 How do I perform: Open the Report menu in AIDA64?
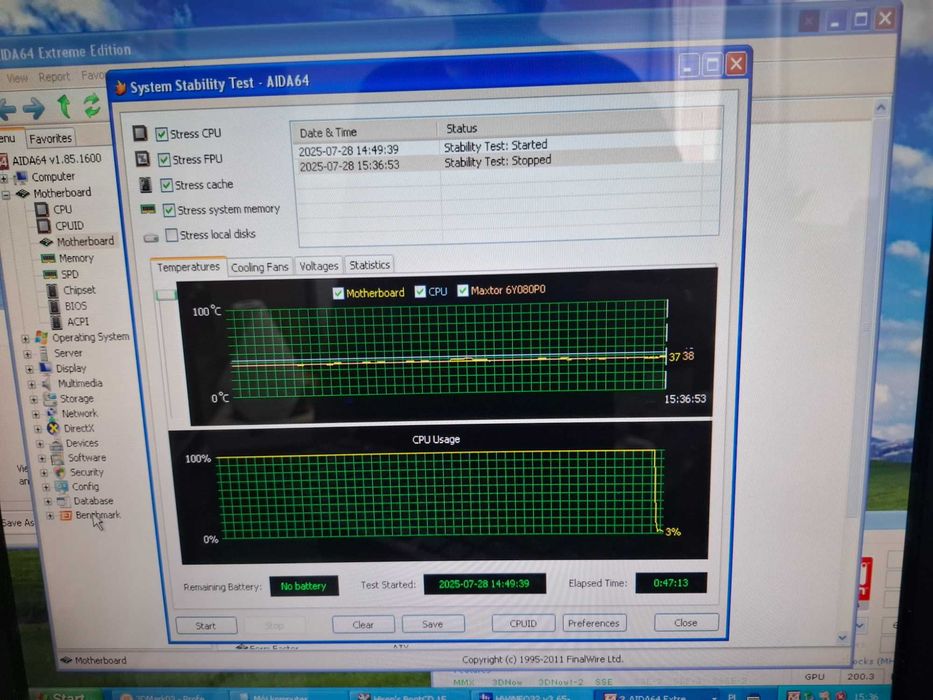(54, 77)
